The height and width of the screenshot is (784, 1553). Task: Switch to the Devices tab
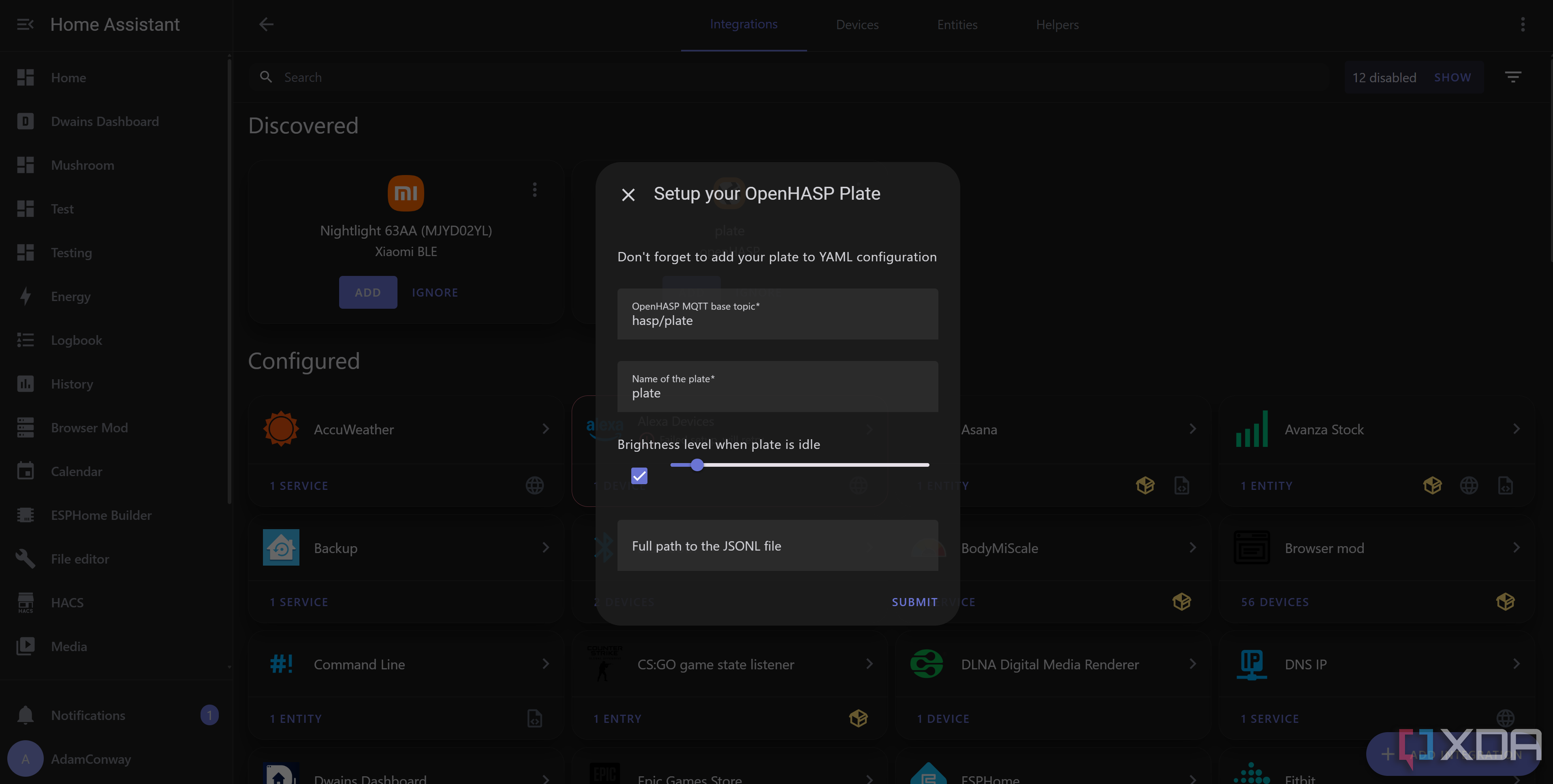(x=857, y=25)
